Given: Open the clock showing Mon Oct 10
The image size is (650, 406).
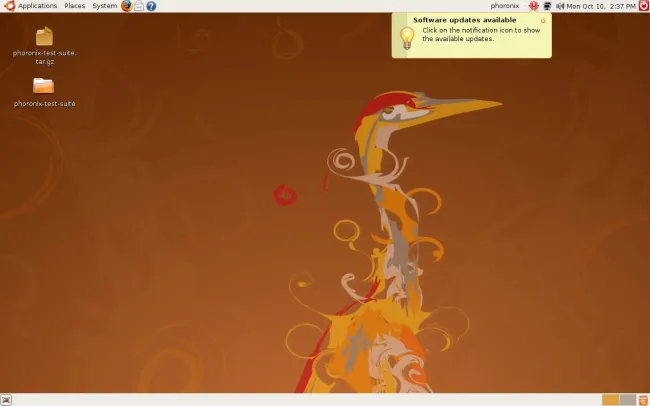Looking at the screenshot, I should pos(601,6).
